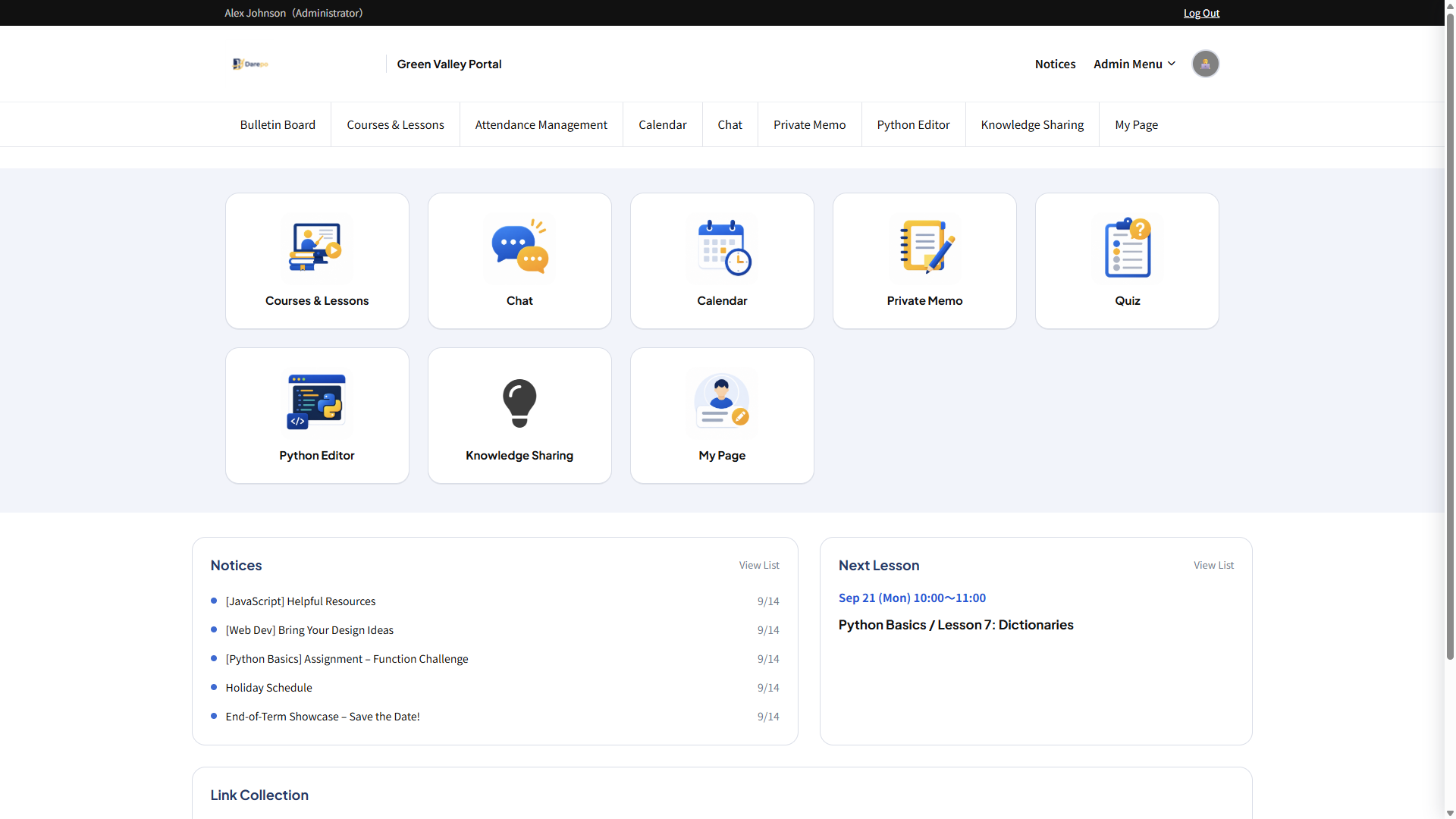This screenshot has height=819, width=1456.
Task: Open the Chat bubbles card icon
Action: click(x=519, y=247)
